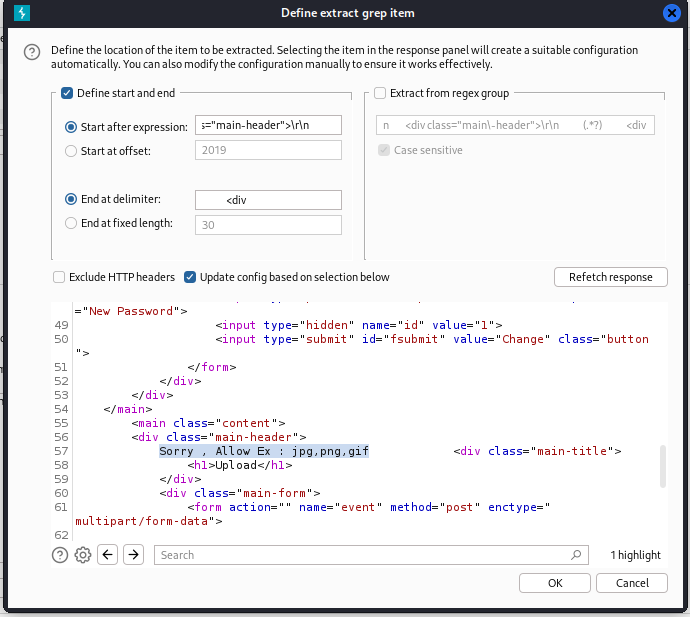Go to next search match arrow
Screen dimensions: 690x617
(x=134, y=555)
